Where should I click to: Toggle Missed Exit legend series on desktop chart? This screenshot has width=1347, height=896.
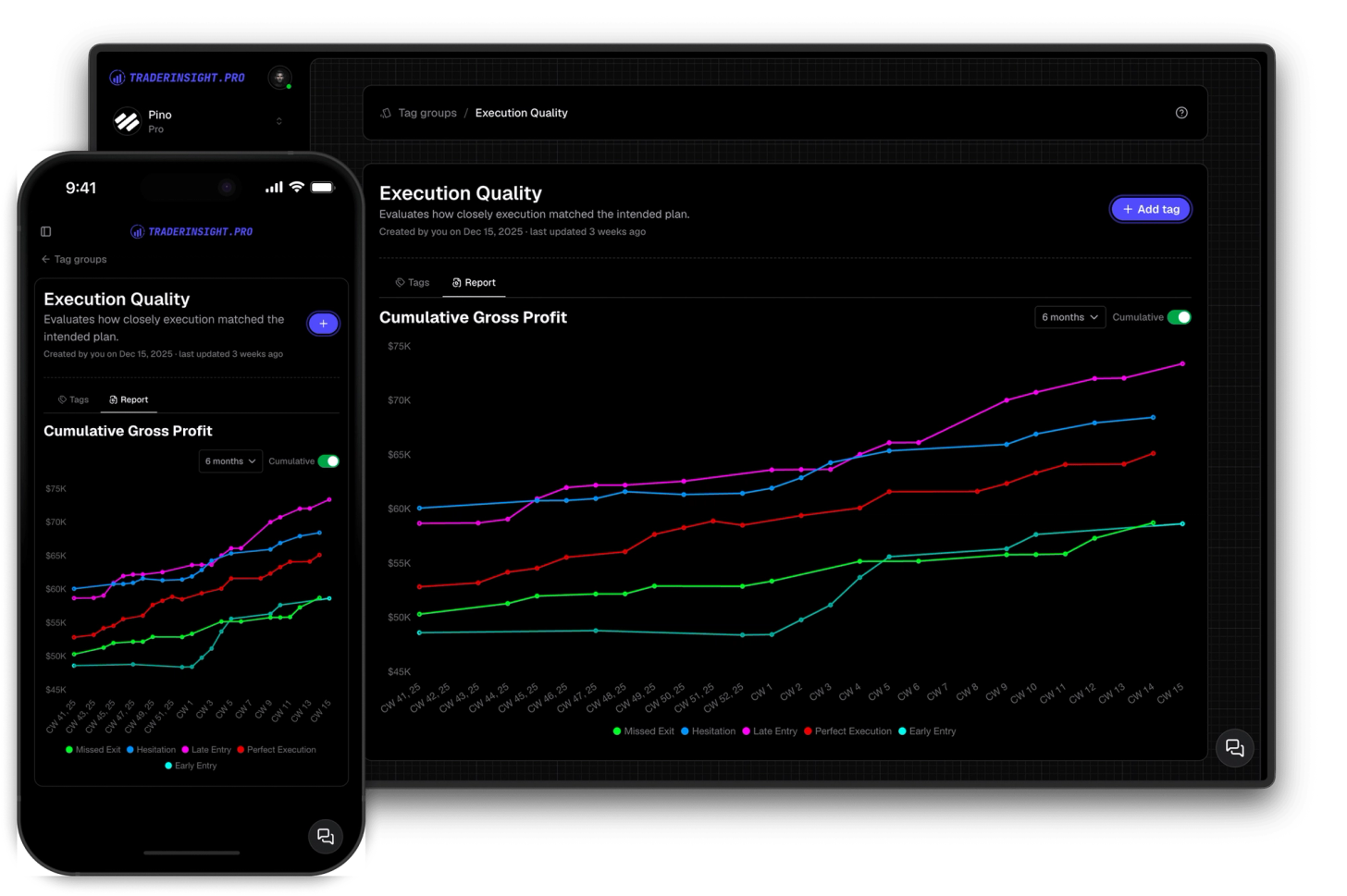click(643, 731)
